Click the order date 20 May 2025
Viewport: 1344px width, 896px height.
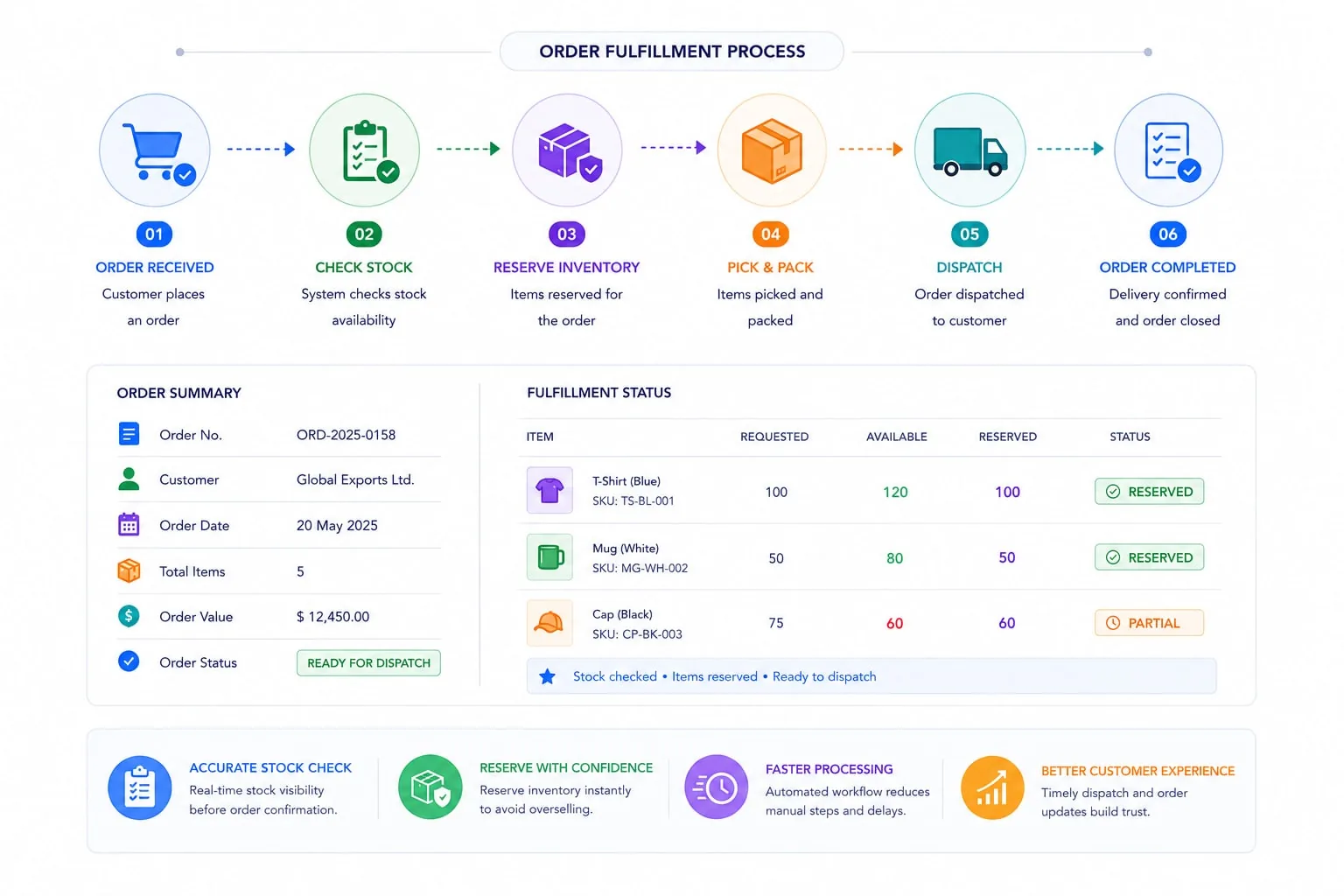337,525
